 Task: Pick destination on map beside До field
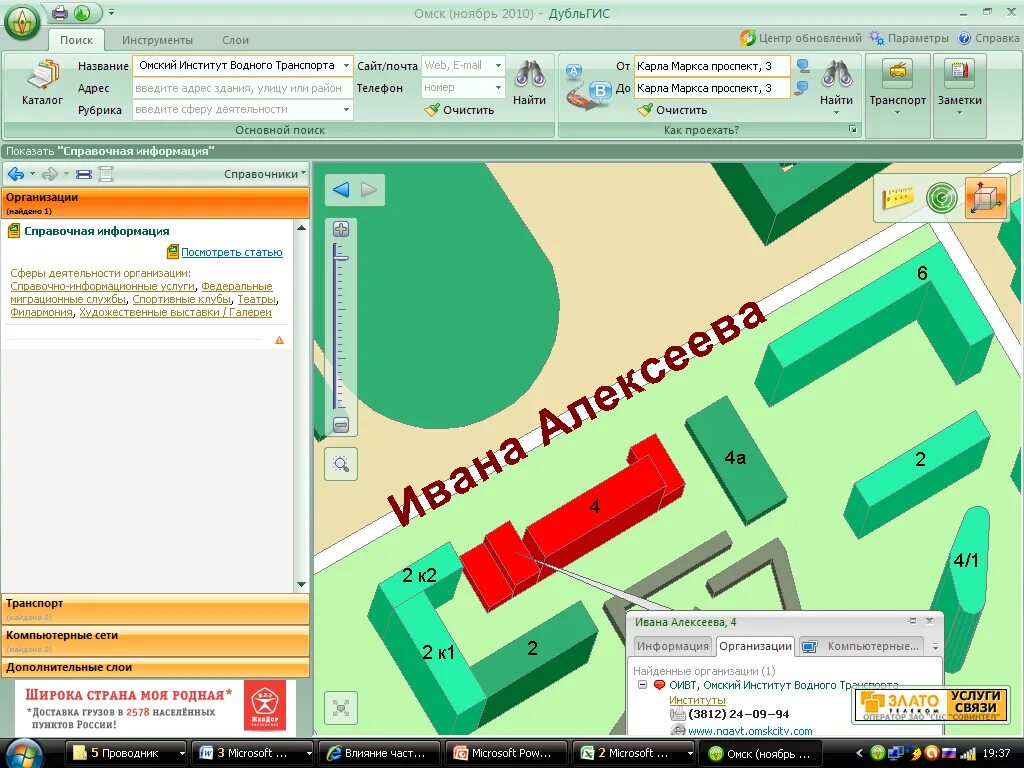(x=803, y=88)
